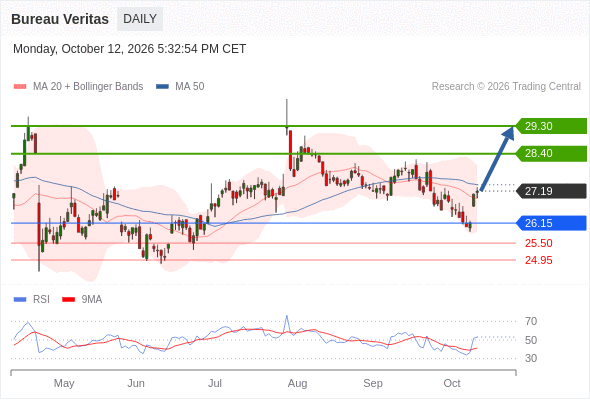Image resolution: width=590 pixels, height=400 pixels.
Task: Click the date and time text line
Action: click(x=129, y=49)
